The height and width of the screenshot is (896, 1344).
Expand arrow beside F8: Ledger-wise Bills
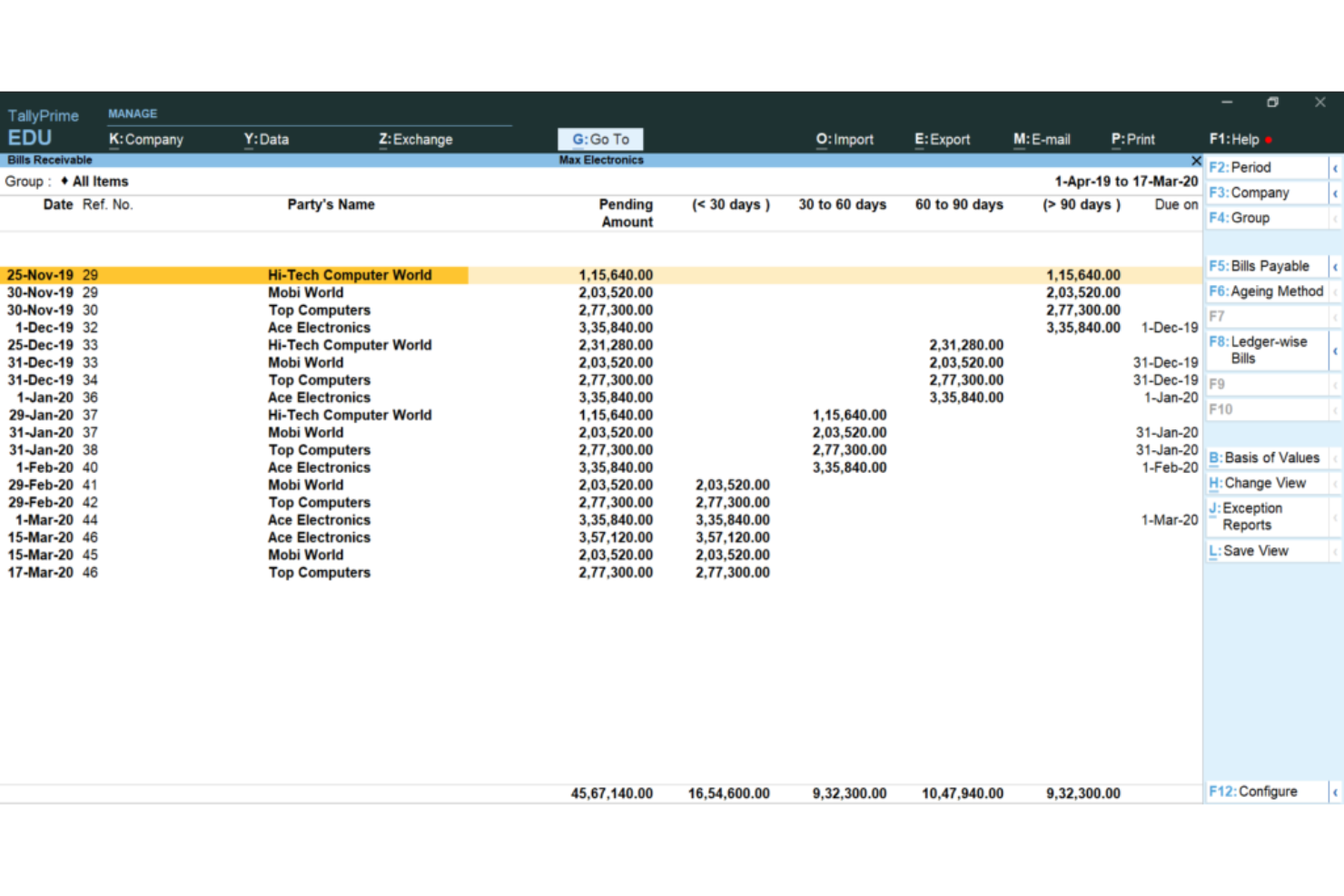click(x=1336, y=350)
